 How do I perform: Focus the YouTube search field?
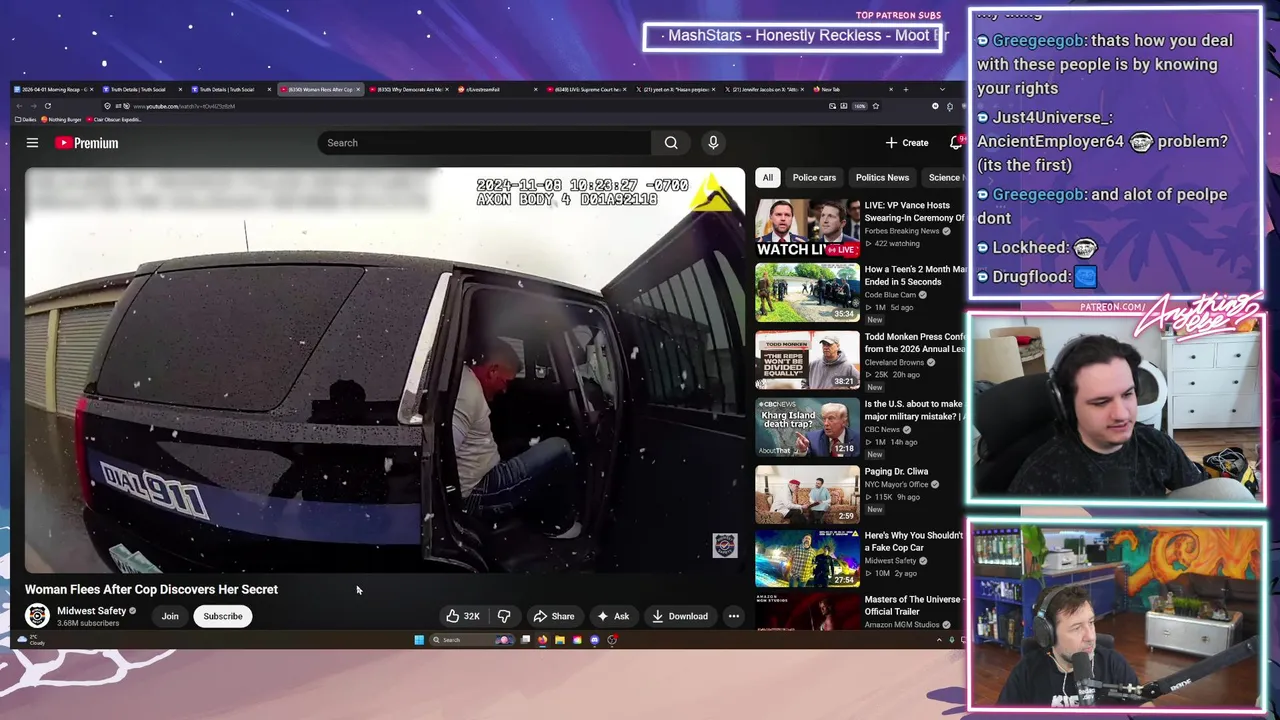coord(485,143)
